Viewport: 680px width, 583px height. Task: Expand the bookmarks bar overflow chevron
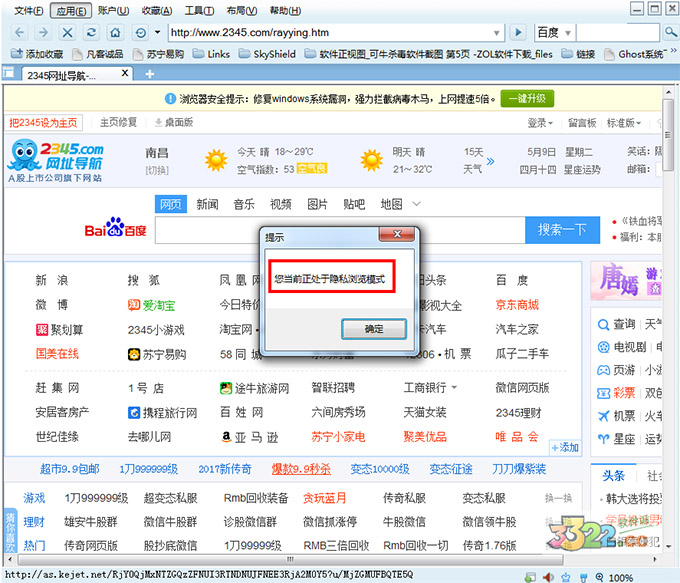673,51
